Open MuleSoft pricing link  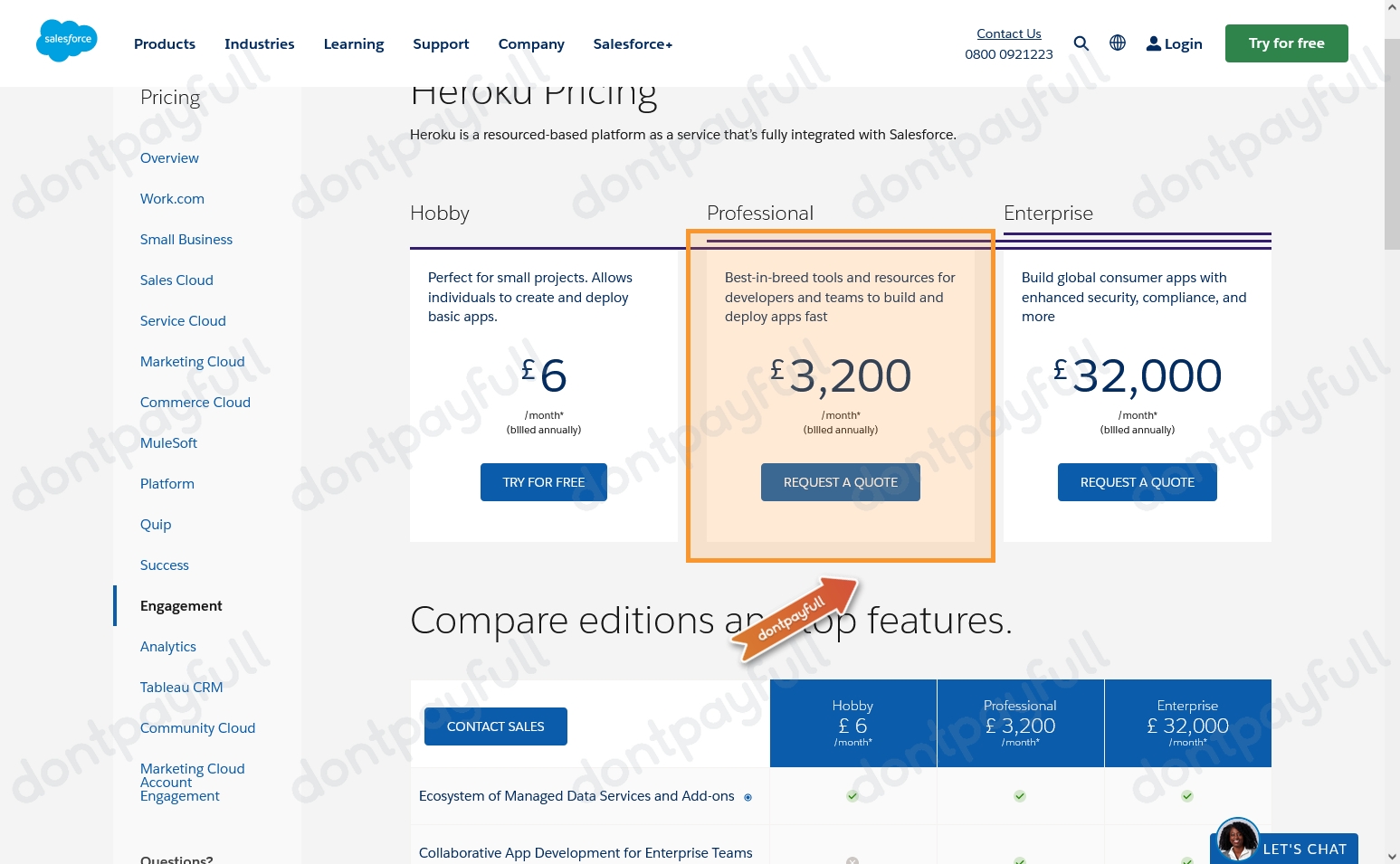[168, 442]
